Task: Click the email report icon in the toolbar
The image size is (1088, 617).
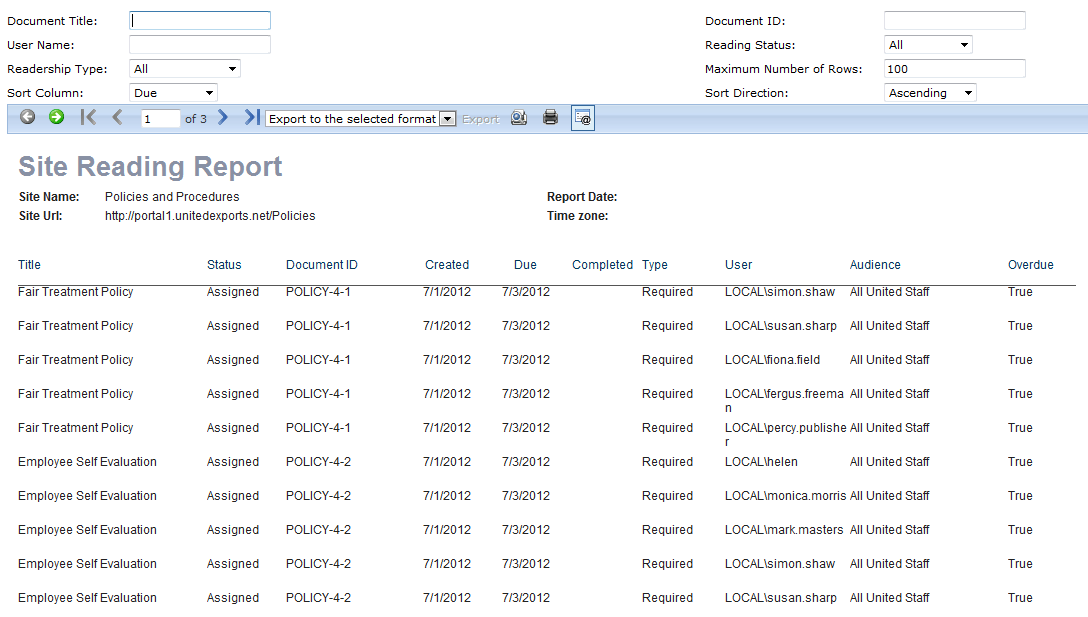Action: coord(582,118)
